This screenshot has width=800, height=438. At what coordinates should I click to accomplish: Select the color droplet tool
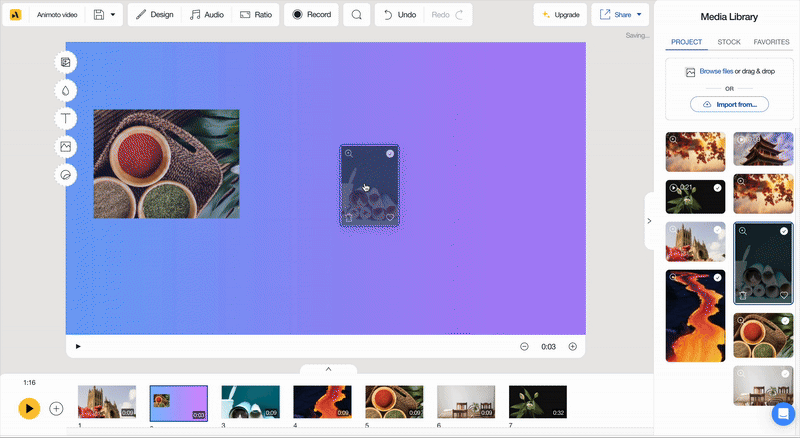coord(65,90)
